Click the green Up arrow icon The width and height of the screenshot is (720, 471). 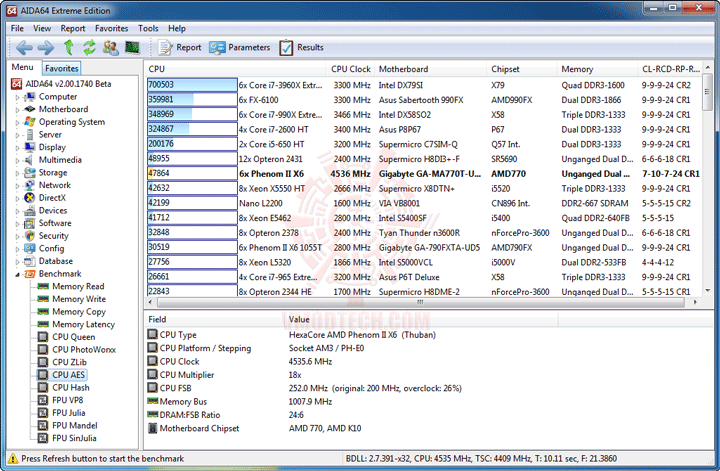click(68, 47)
